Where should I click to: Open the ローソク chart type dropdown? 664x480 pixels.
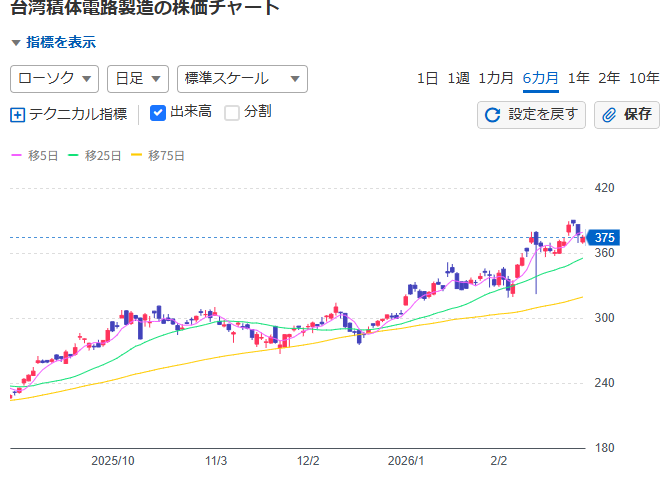[x=54, y=78]
